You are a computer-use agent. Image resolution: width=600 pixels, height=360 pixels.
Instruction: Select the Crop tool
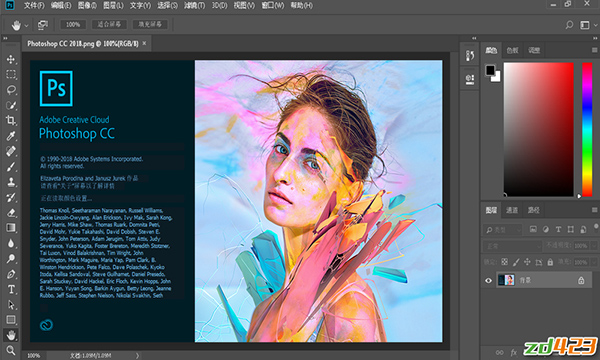pyautogui.click(x=11, y=120)
